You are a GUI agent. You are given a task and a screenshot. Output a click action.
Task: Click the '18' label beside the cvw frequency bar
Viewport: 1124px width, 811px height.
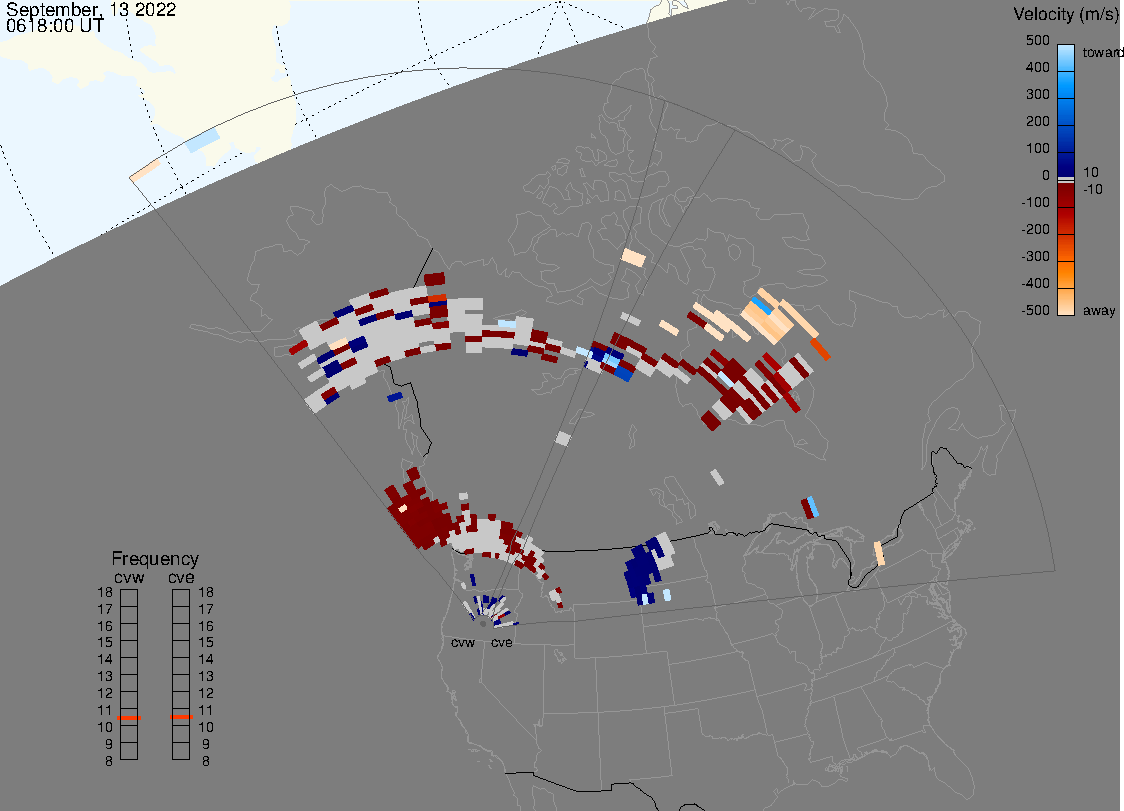pyautogui.click(x=105, y=592)
